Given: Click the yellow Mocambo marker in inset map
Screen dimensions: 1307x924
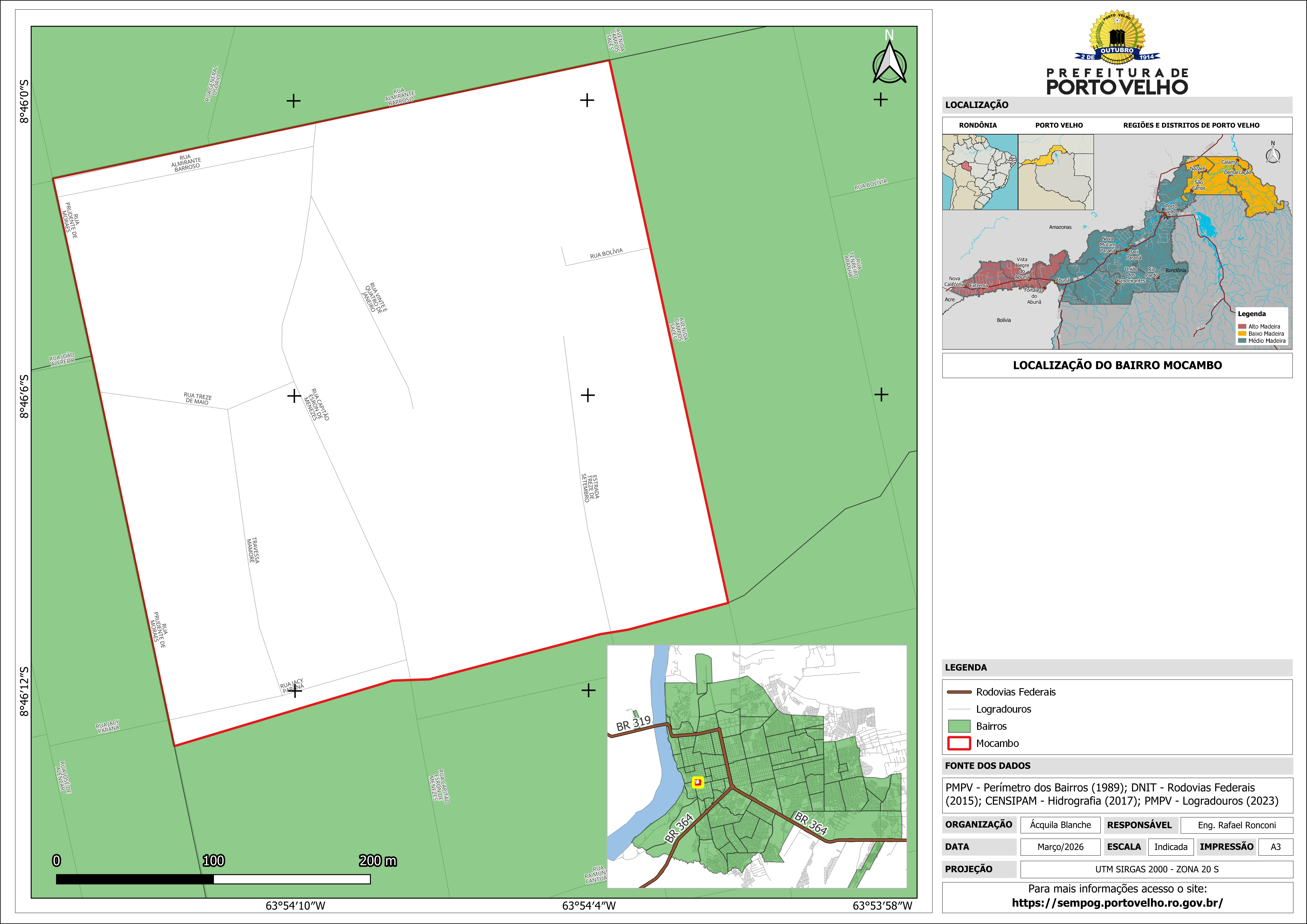Looking at the screenshot, I should click(x=698, y=782).
